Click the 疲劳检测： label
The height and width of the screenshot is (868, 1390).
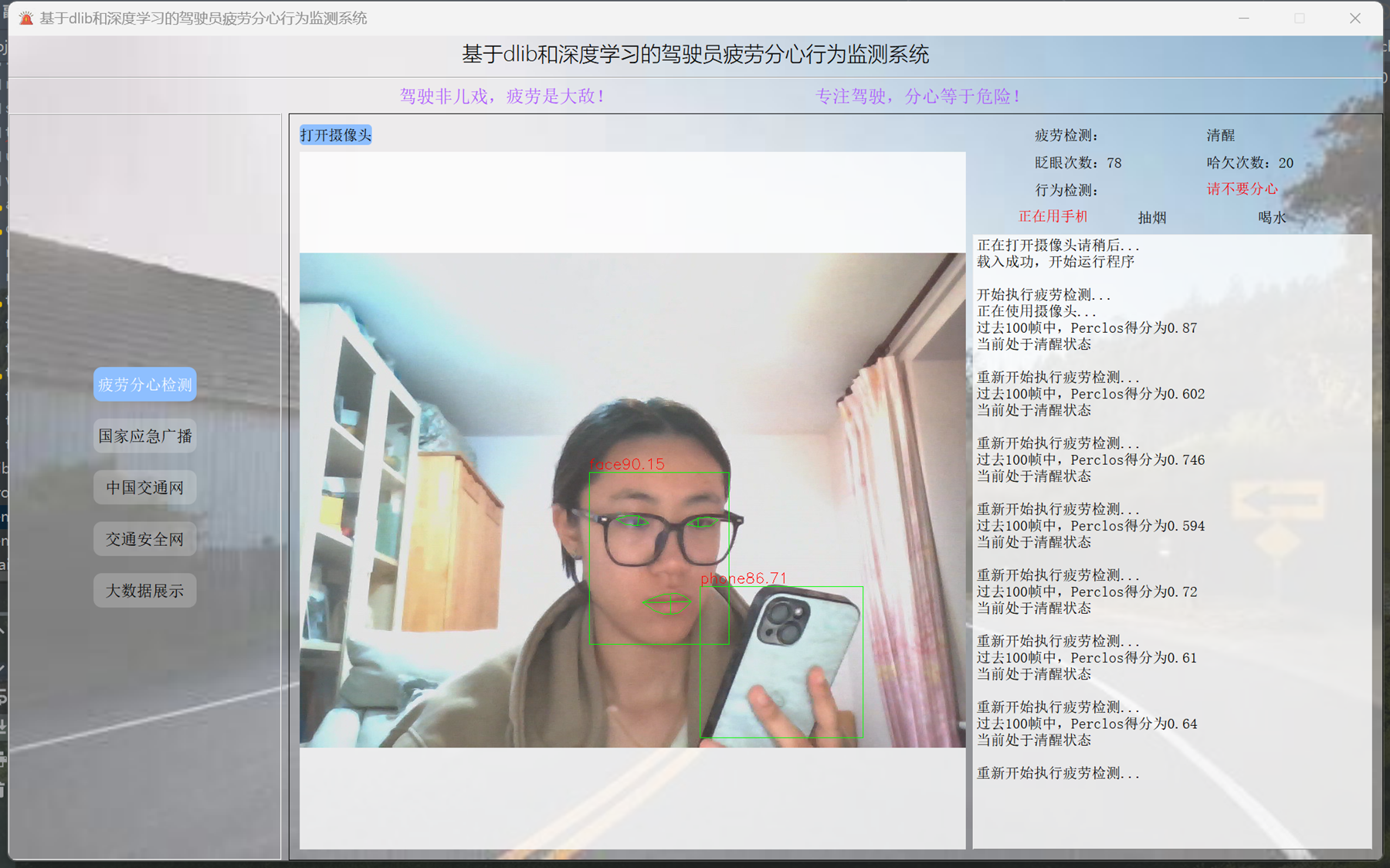1066,136
